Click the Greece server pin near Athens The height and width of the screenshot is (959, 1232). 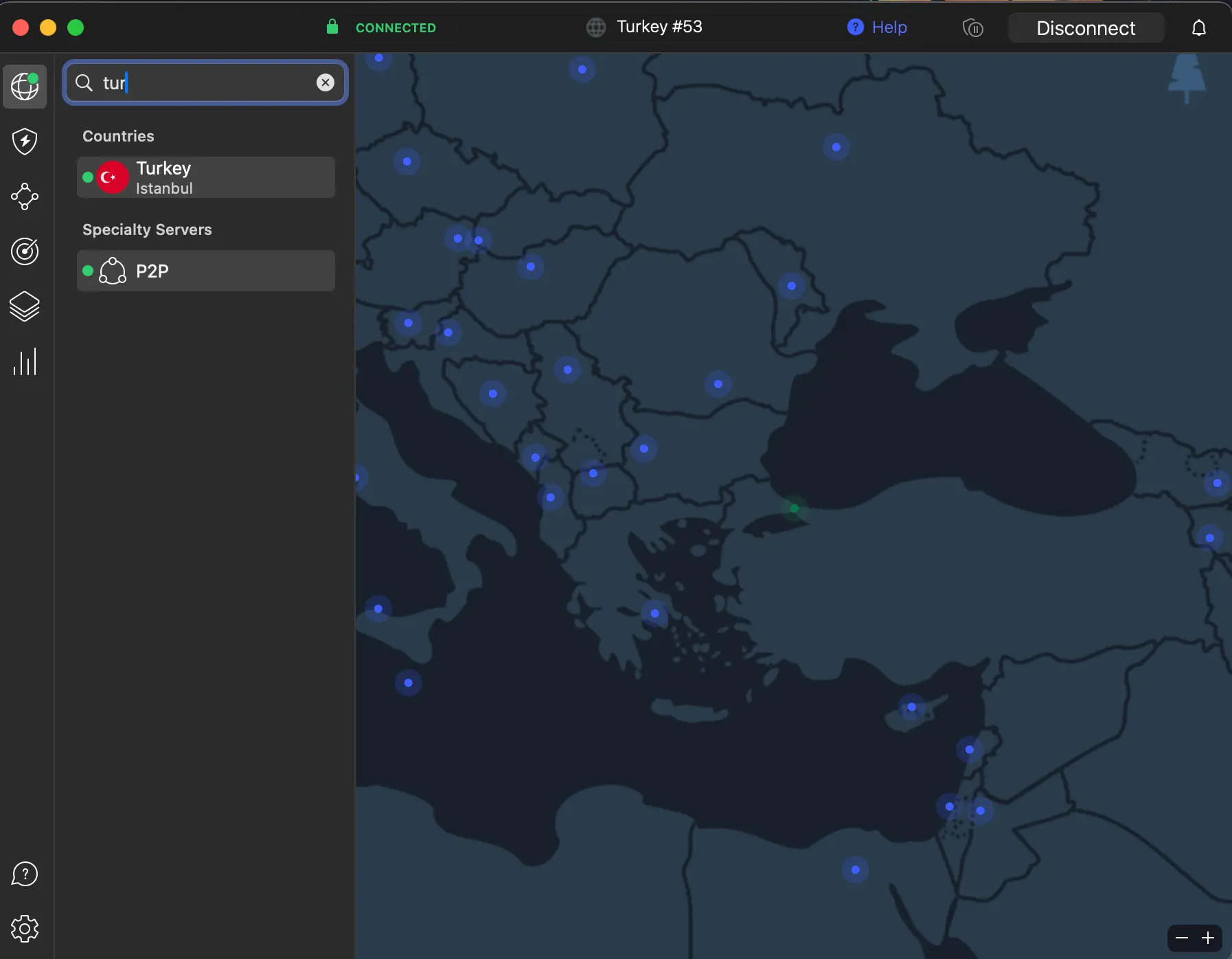point(655,613)
